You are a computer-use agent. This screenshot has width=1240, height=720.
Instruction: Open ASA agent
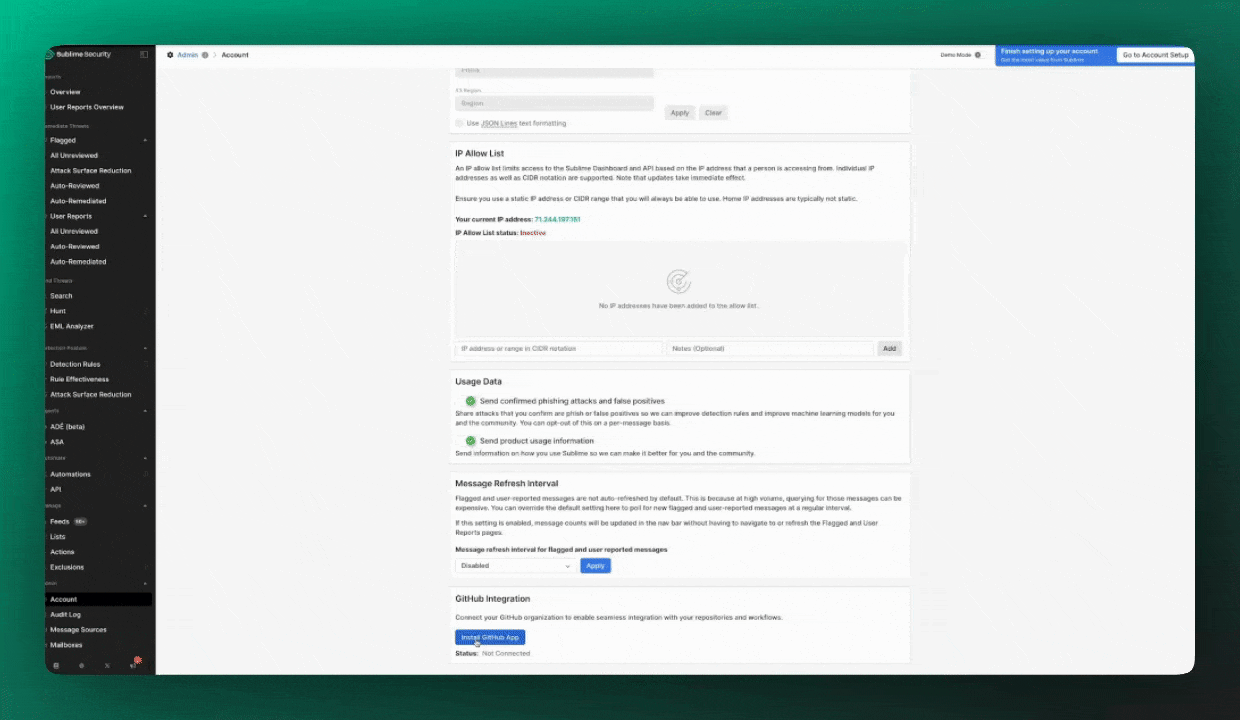(57, 442)
